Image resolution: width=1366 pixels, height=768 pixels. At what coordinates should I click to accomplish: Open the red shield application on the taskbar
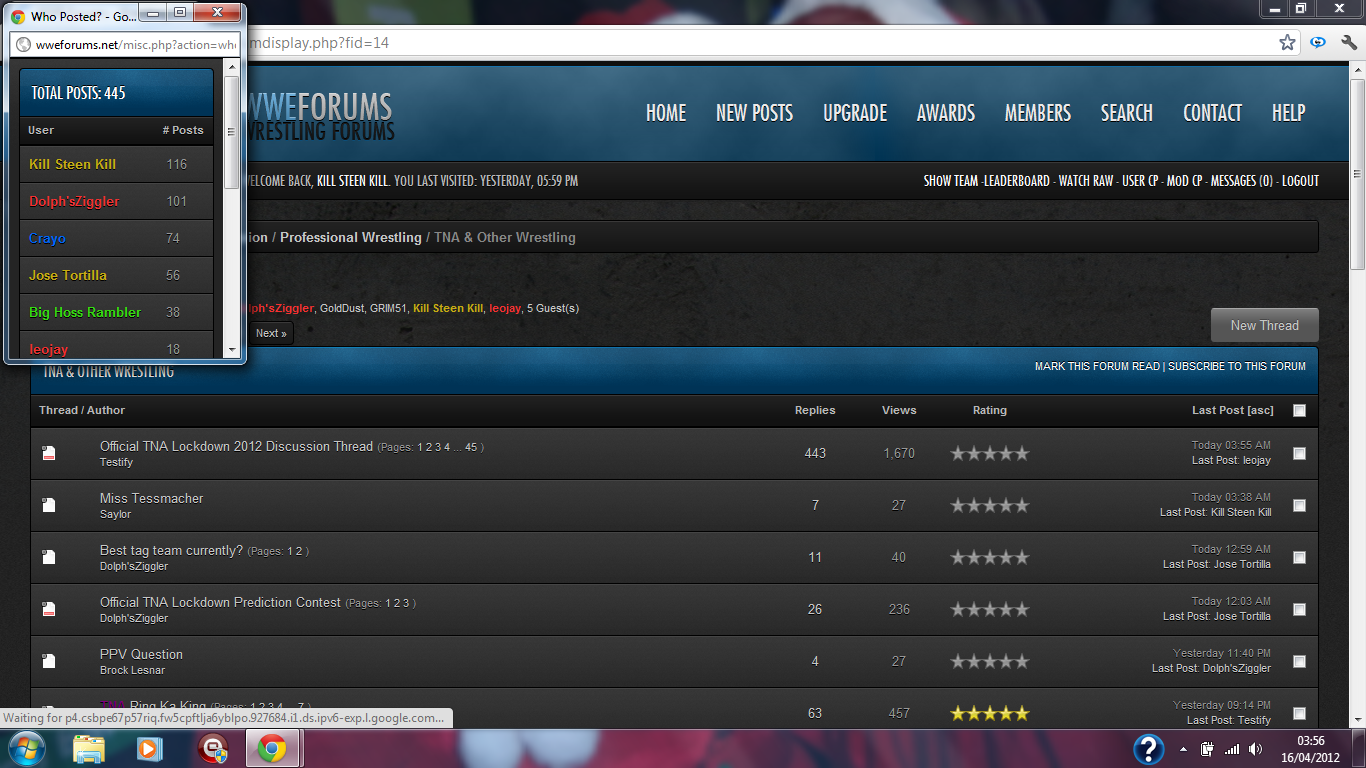tap(211, 749)
